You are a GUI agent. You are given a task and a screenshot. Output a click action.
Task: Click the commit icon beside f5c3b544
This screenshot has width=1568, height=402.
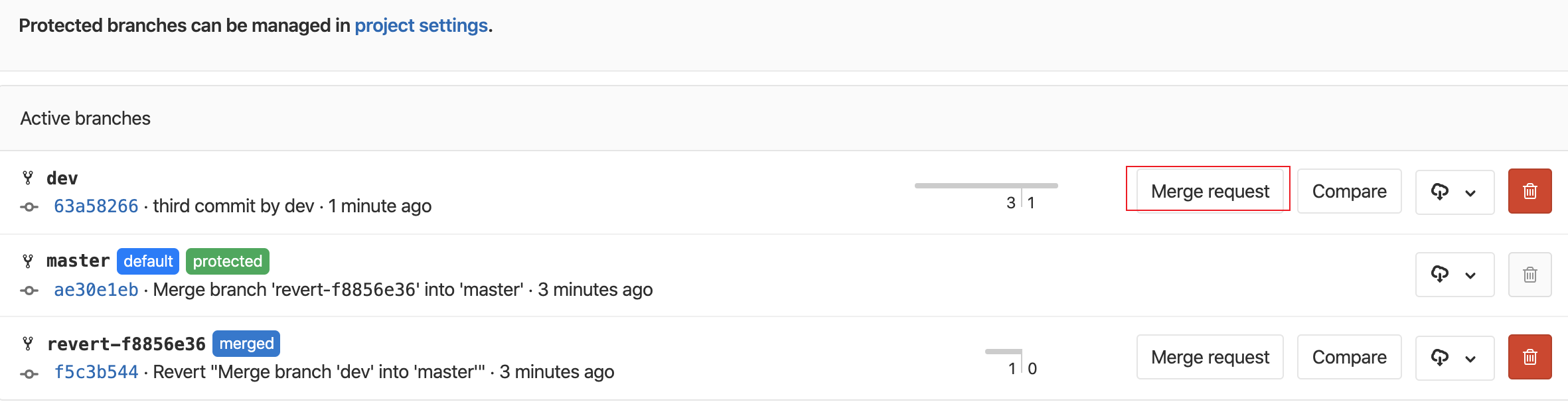[x=29, y=373]
